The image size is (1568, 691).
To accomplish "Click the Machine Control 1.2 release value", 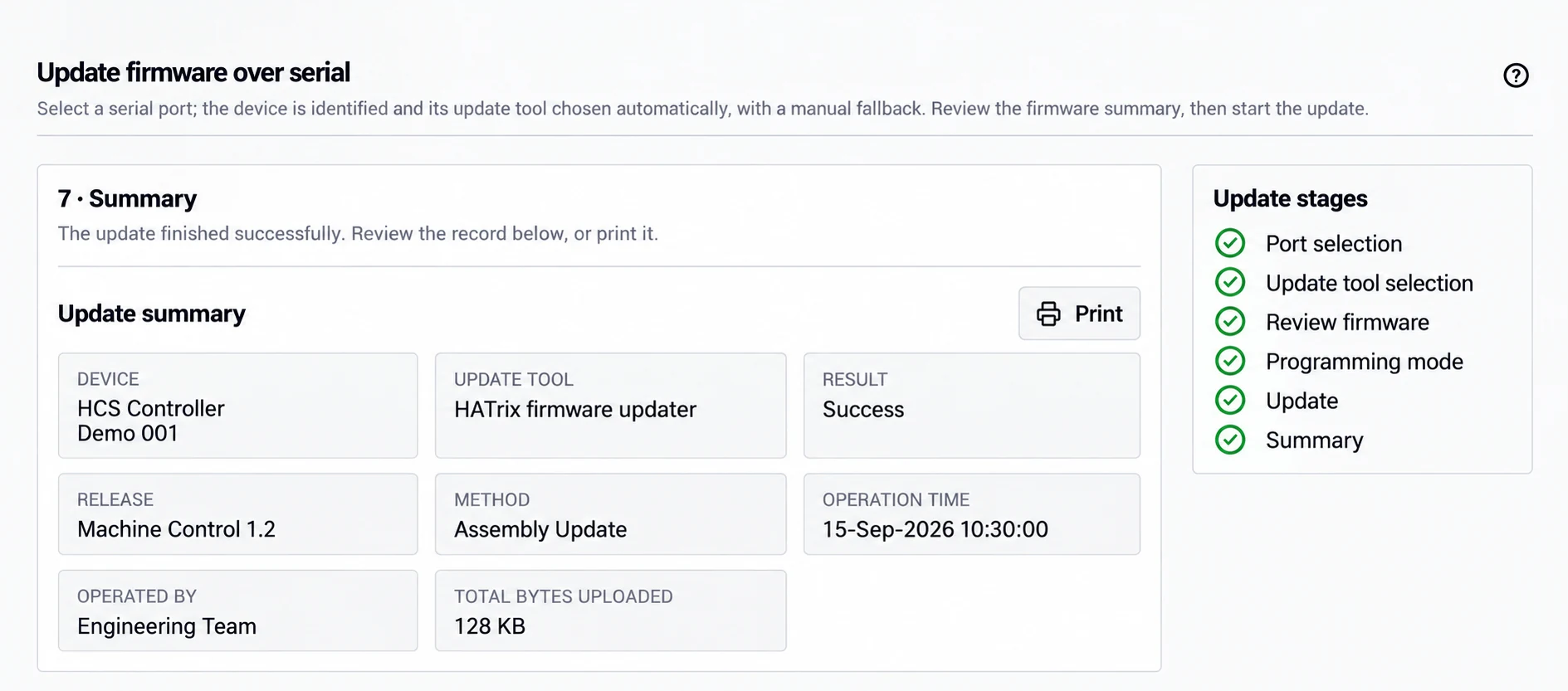I will pyautogui.click(x=176, y=529).
